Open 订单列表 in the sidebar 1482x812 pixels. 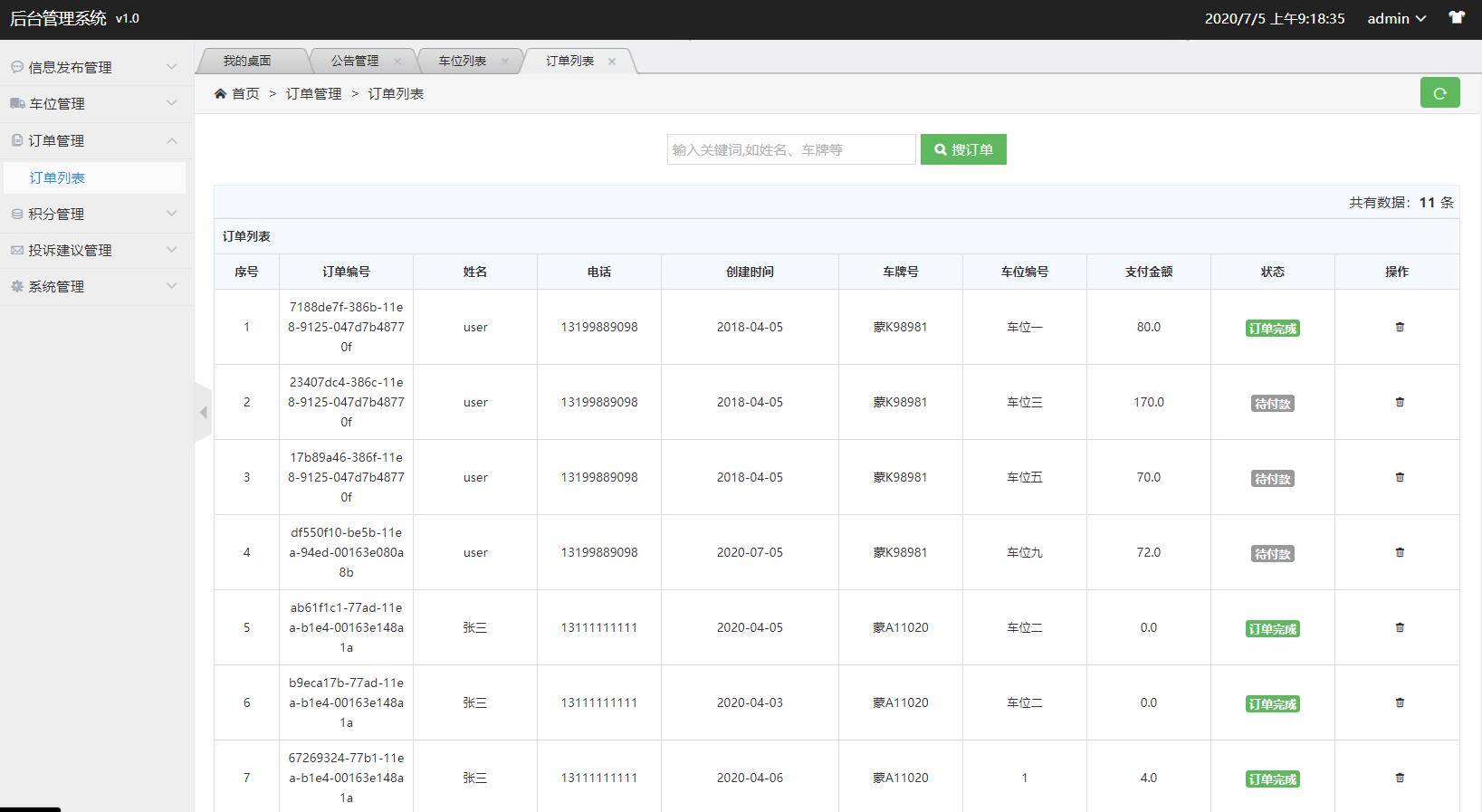57,178
